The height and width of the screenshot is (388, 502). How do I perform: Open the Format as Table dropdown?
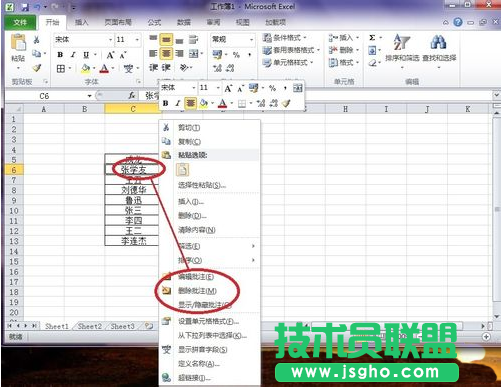(x=291, y=50)
